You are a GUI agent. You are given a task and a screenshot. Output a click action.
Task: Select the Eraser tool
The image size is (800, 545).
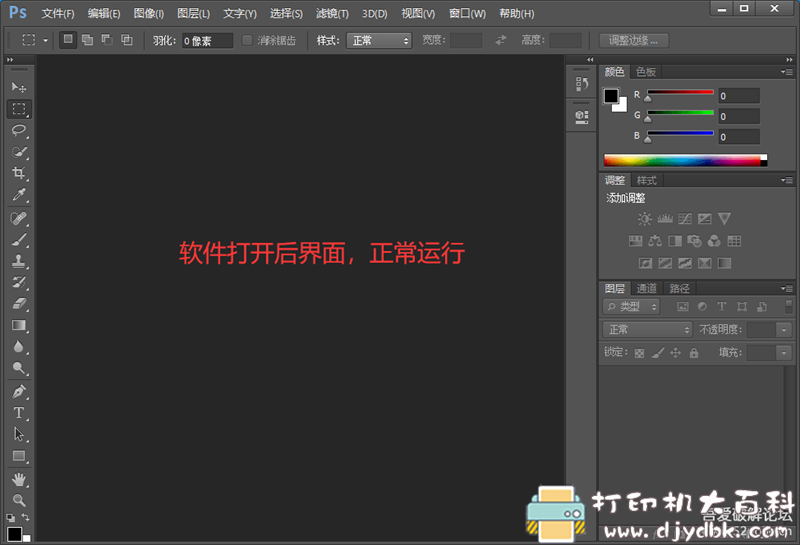19,304
